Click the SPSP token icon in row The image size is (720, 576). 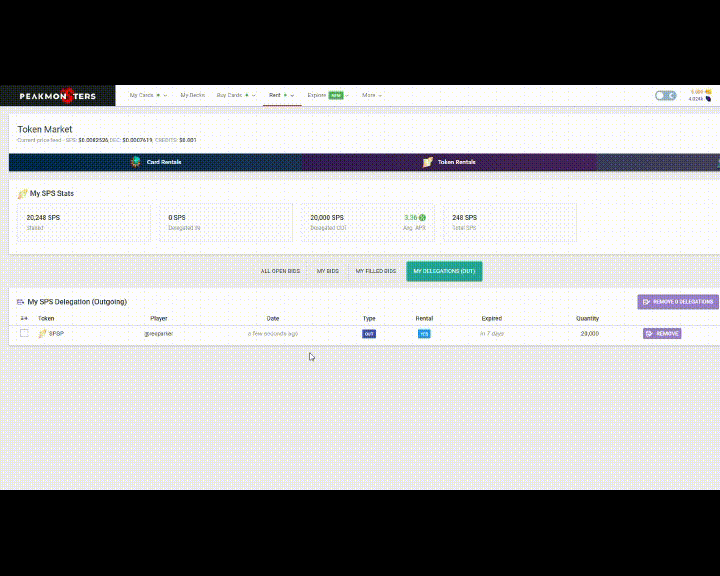point(42,333)
